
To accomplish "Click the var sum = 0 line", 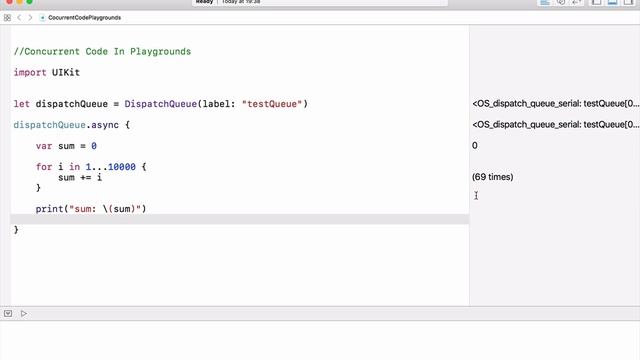I will click(x=66, y=146).
